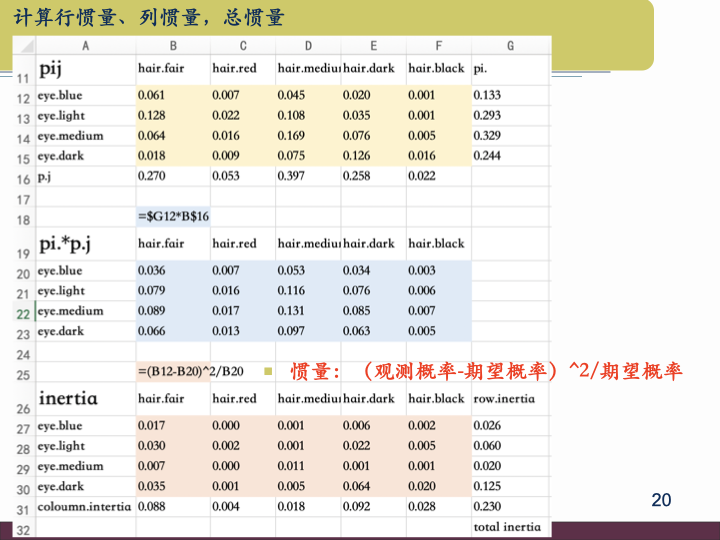Click the formula cell =$G12*B$16
This screenshot has width=720, height=540.
(172, 217)
